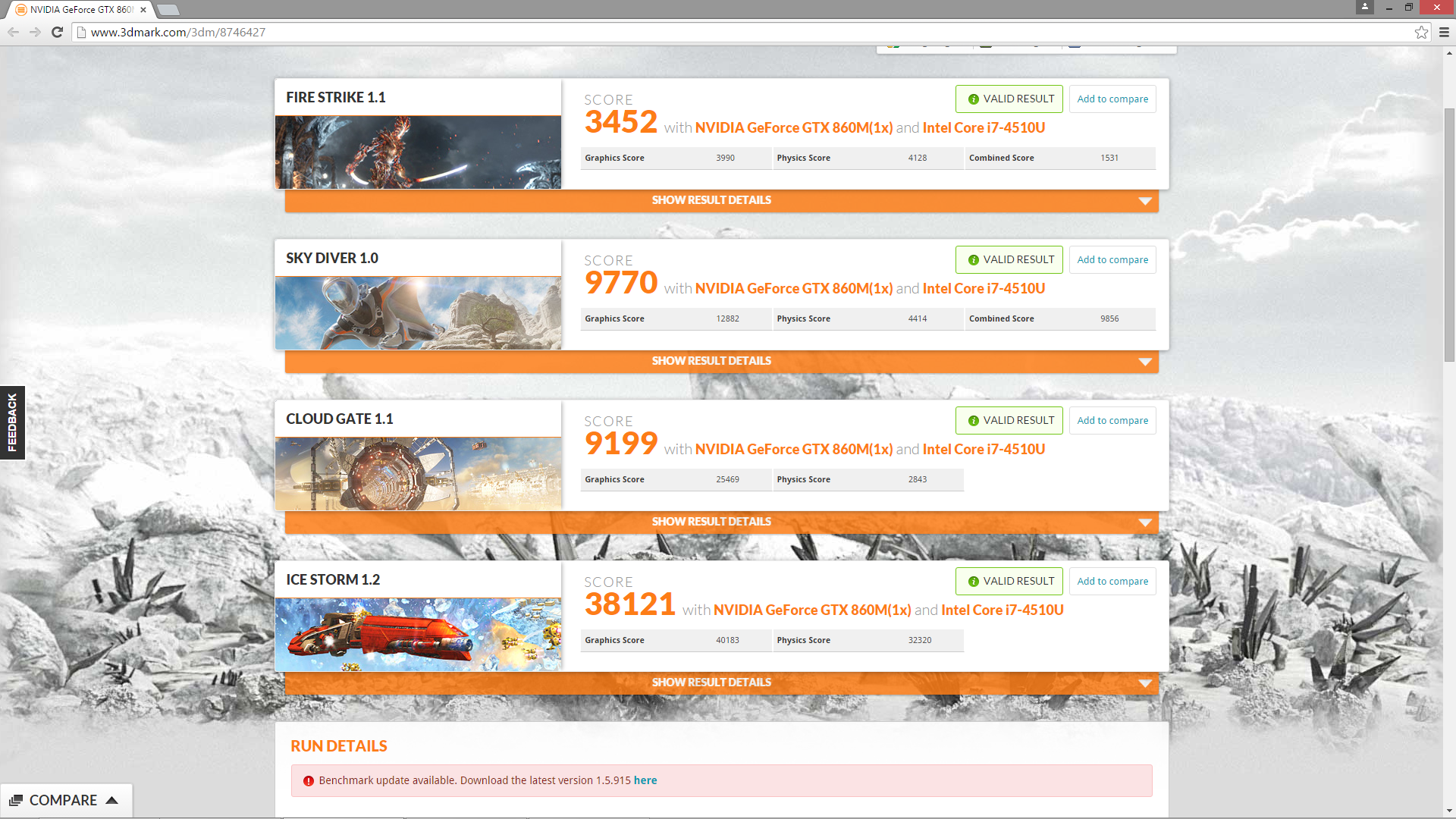
Task: Expand Sky Diver result details arrow
Action: 1145,362
